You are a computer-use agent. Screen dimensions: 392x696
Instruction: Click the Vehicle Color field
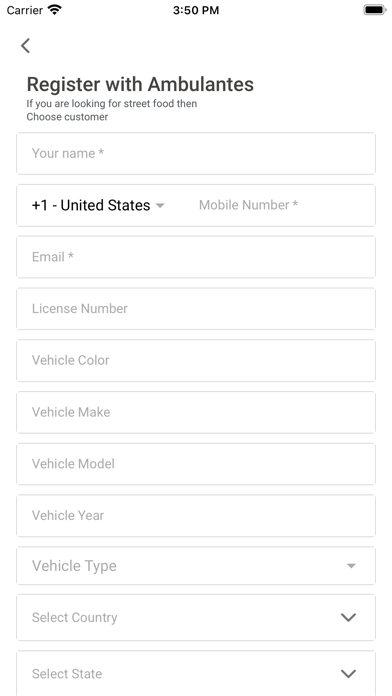[x=196, y=360]
